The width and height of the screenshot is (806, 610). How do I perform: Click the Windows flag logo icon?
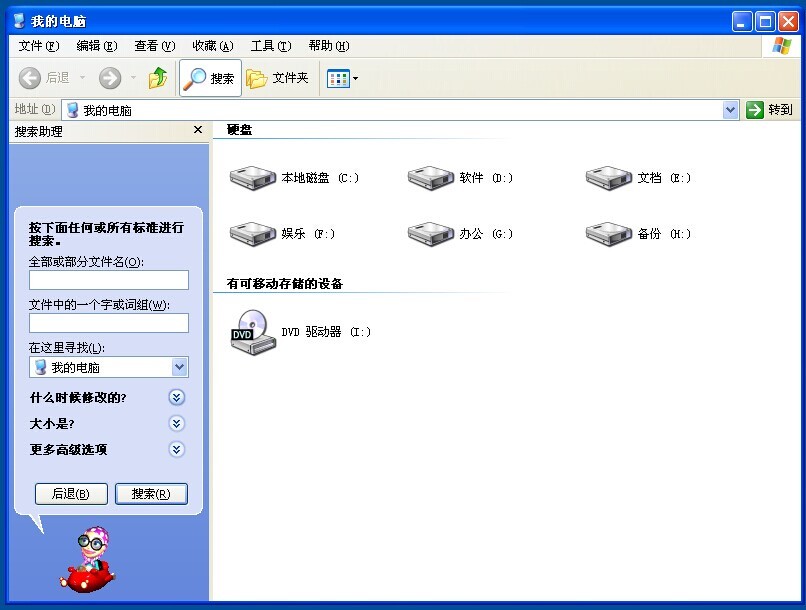point(782,46)
